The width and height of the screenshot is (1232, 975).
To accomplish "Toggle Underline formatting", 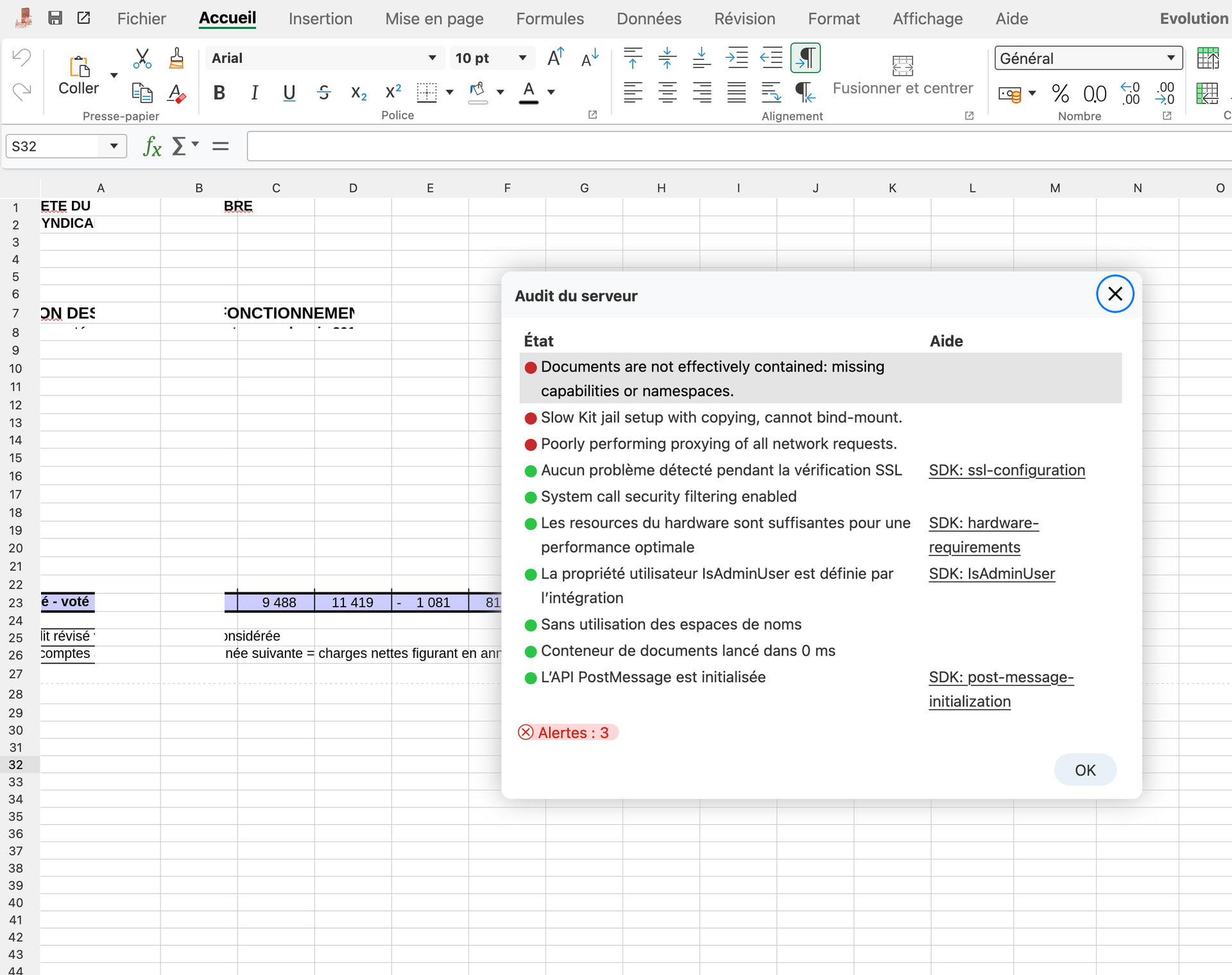I will click(x=289, y=93).
